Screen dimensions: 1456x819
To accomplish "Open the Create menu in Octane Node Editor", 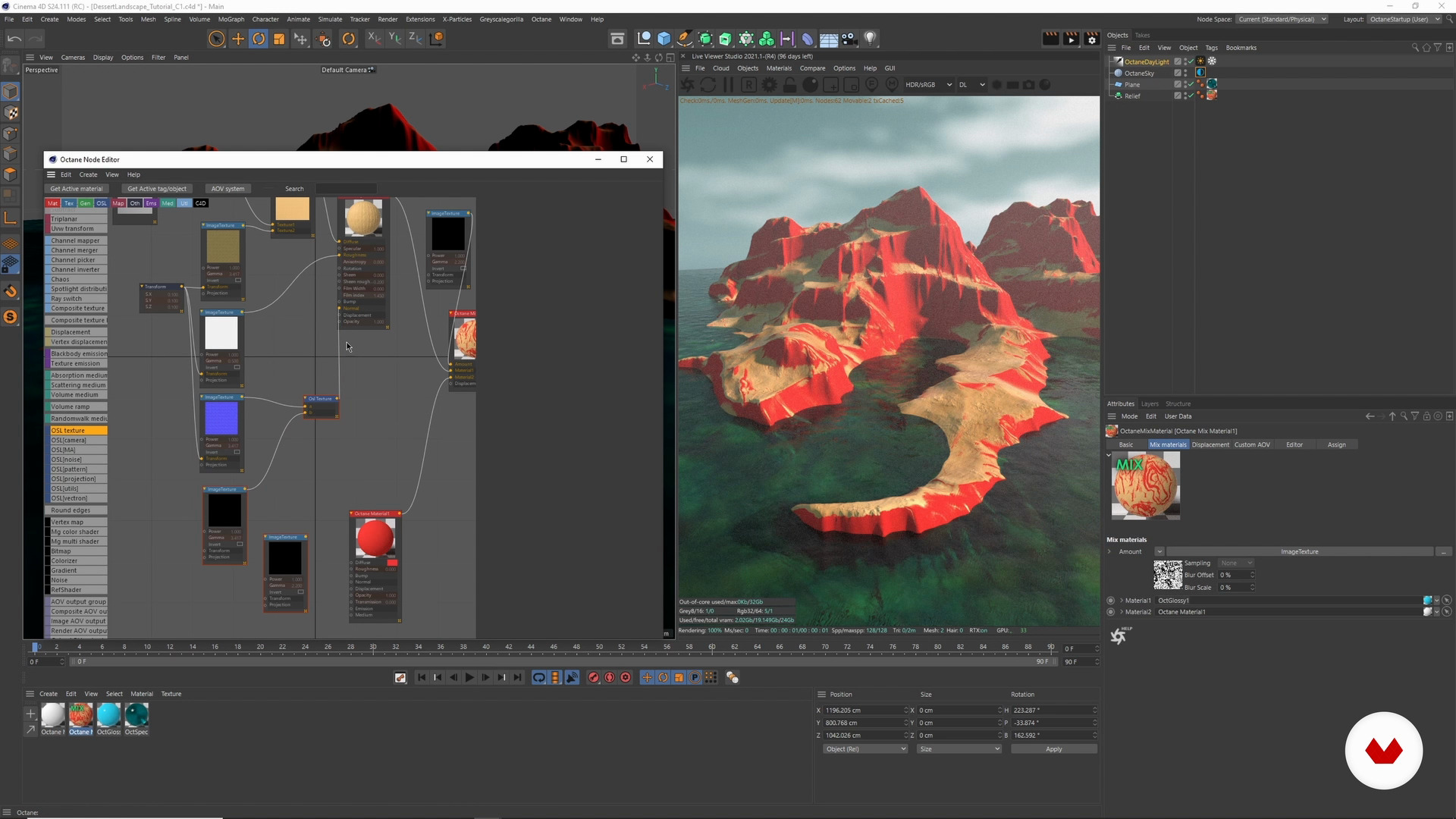I will click(89, 175).
